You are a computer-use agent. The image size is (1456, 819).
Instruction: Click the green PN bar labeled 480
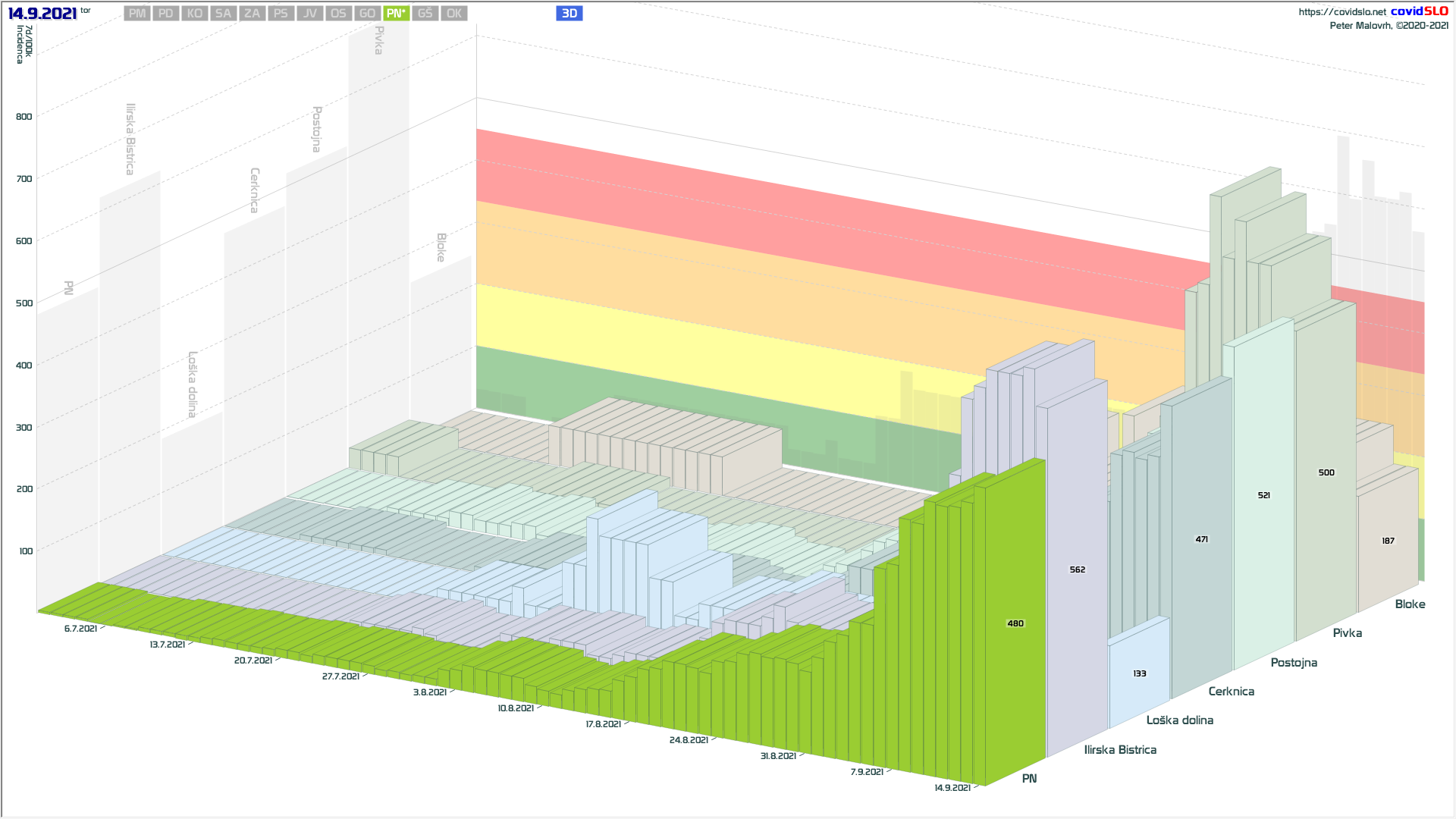1015,623
